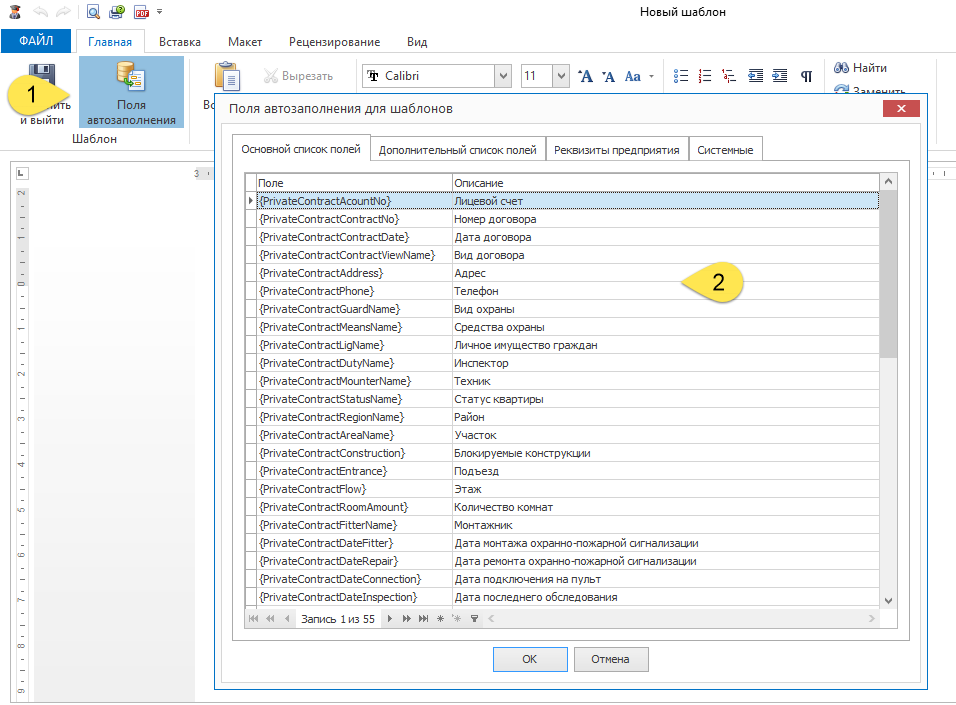Click the Отмена cancel button
Viewport: 956px width, 705px height.
pos(610,659)
